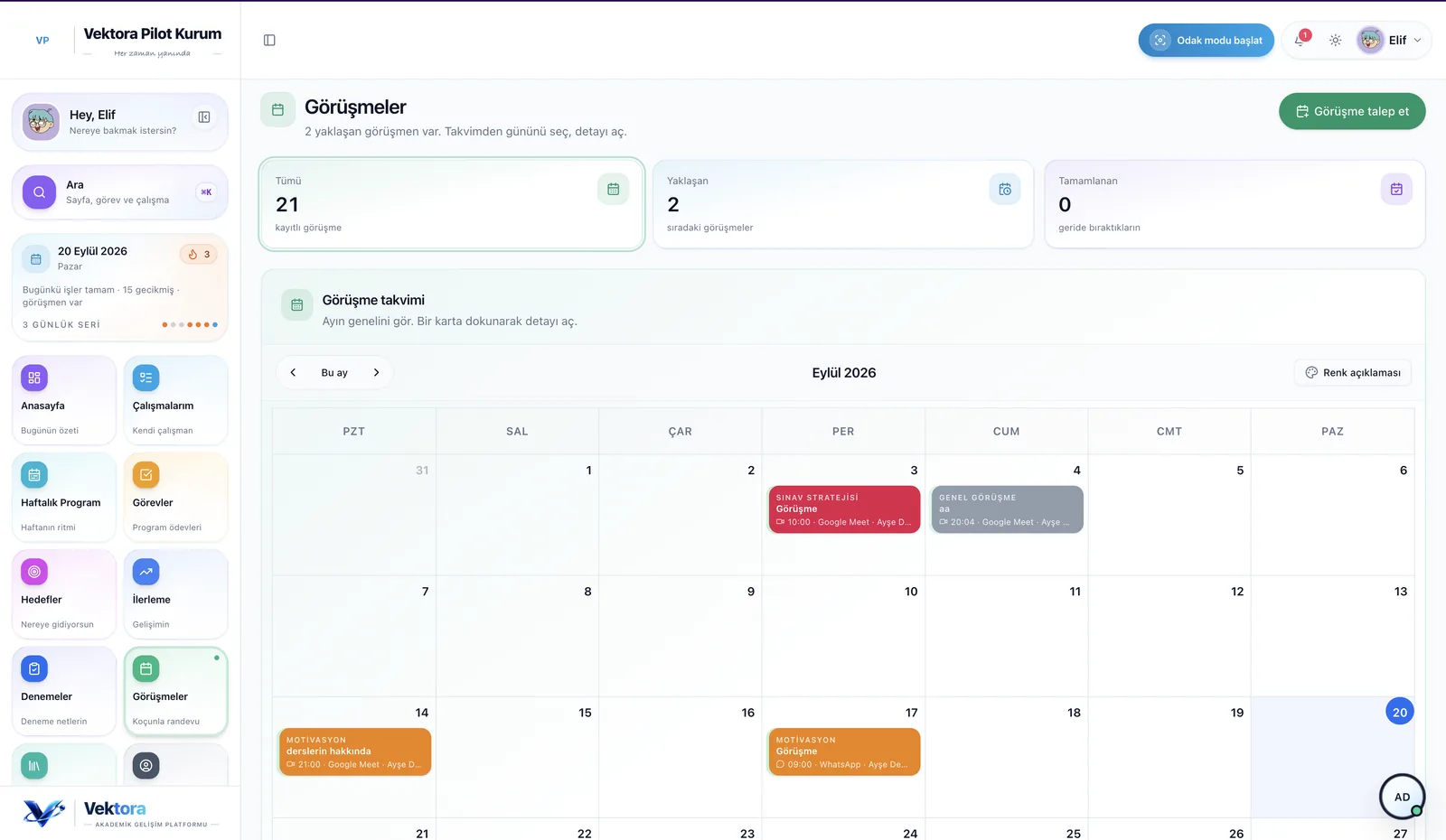Switch theme with the sun icon
1446x840 pixels.
coord(1335,40)
